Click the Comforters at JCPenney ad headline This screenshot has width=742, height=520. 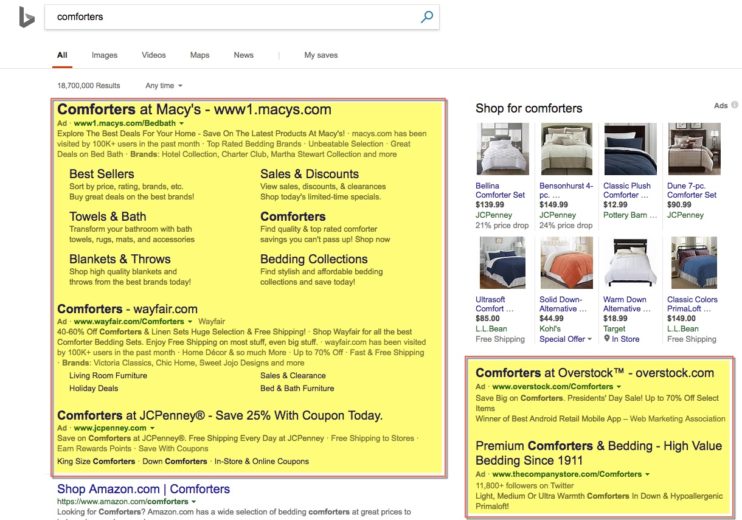coord(220,415)
